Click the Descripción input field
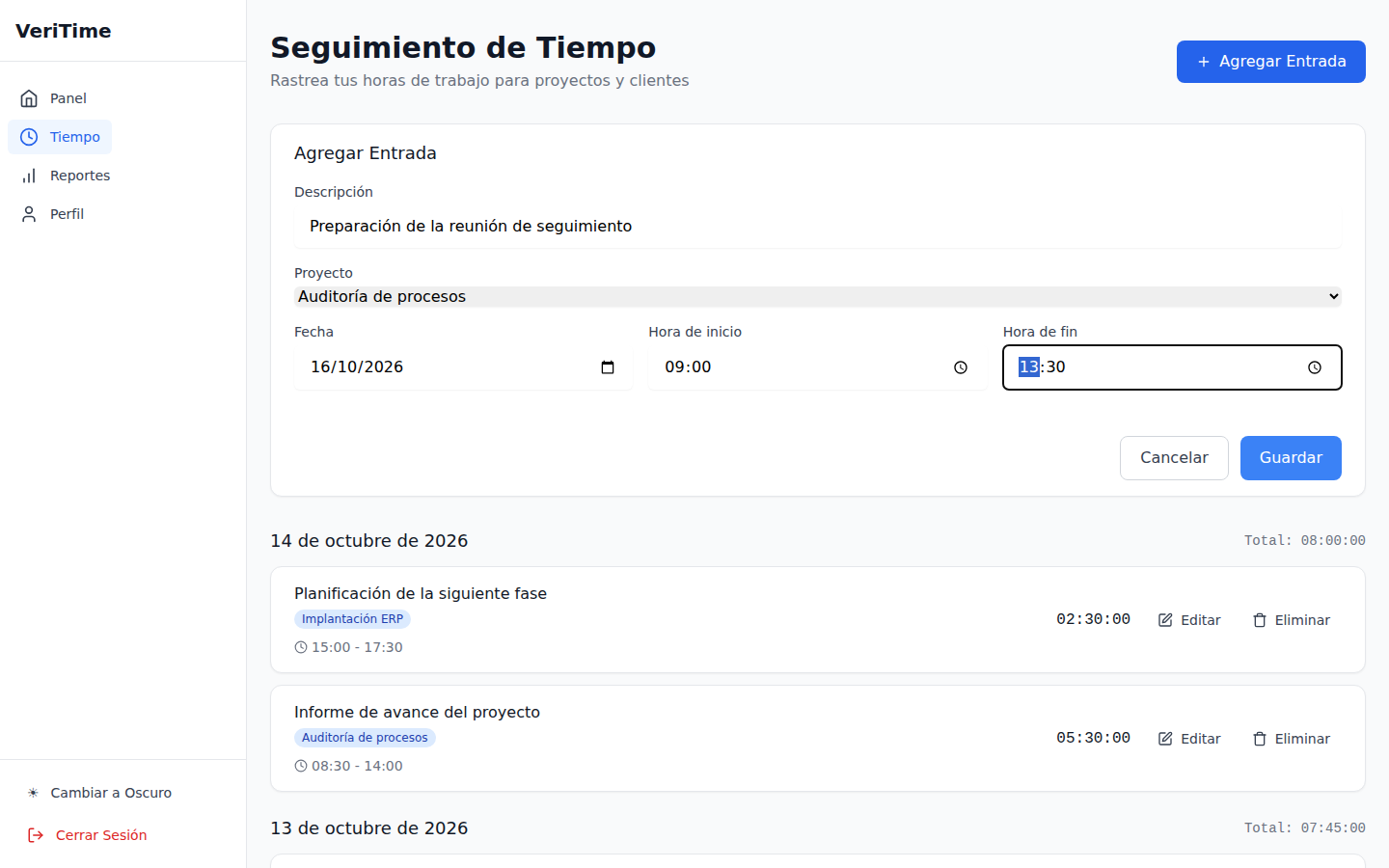 [818, 226]
